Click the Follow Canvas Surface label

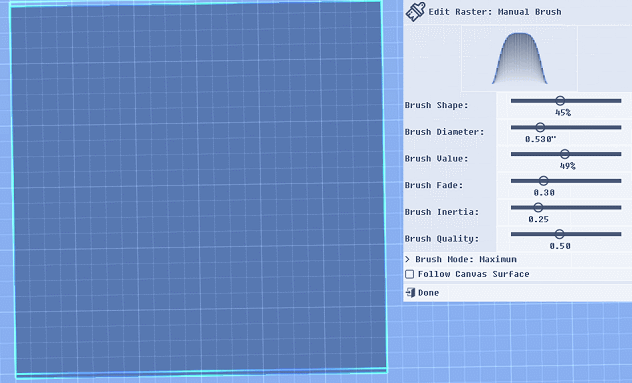click(474, 274)
